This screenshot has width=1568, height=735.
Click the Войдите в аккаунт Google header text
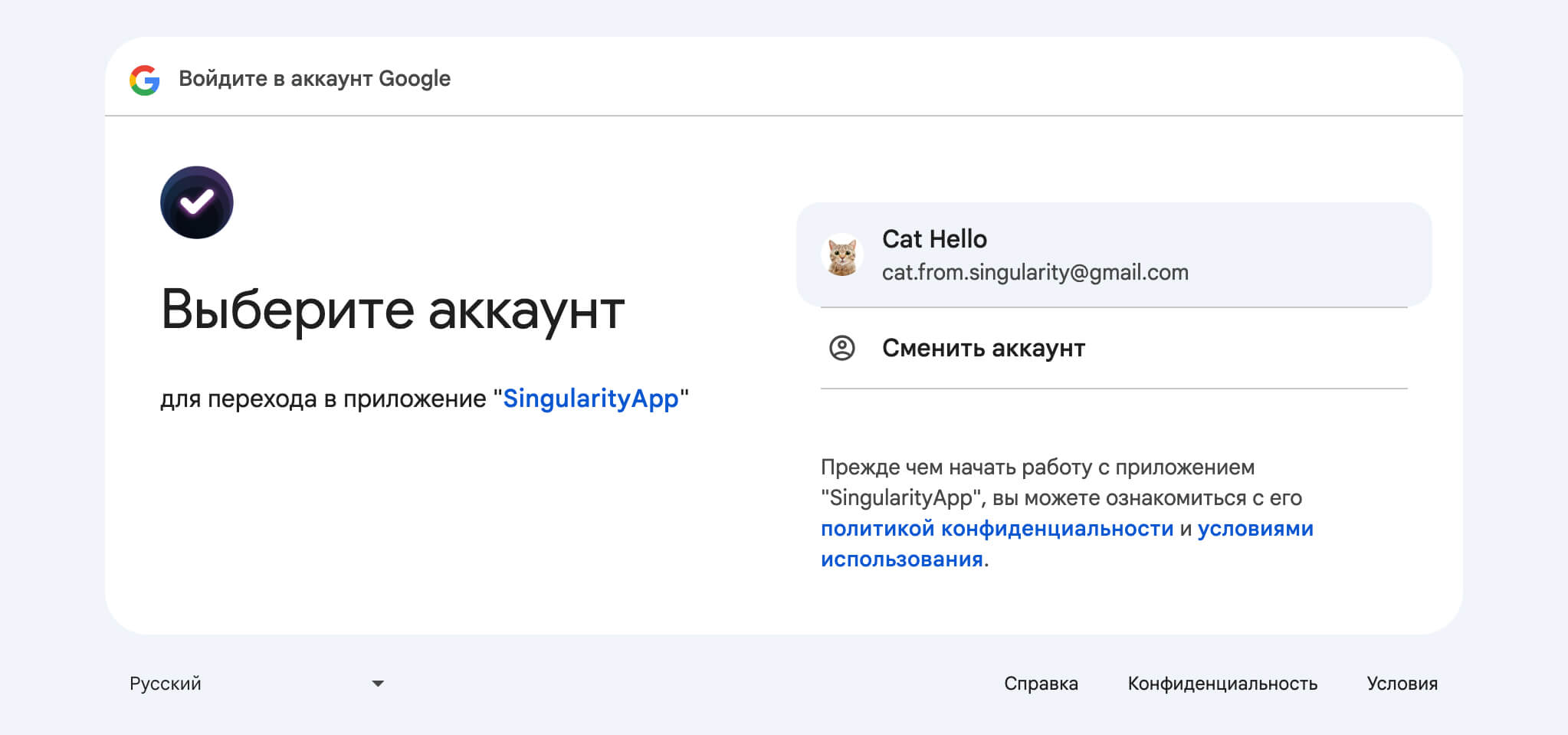(314, 78)
